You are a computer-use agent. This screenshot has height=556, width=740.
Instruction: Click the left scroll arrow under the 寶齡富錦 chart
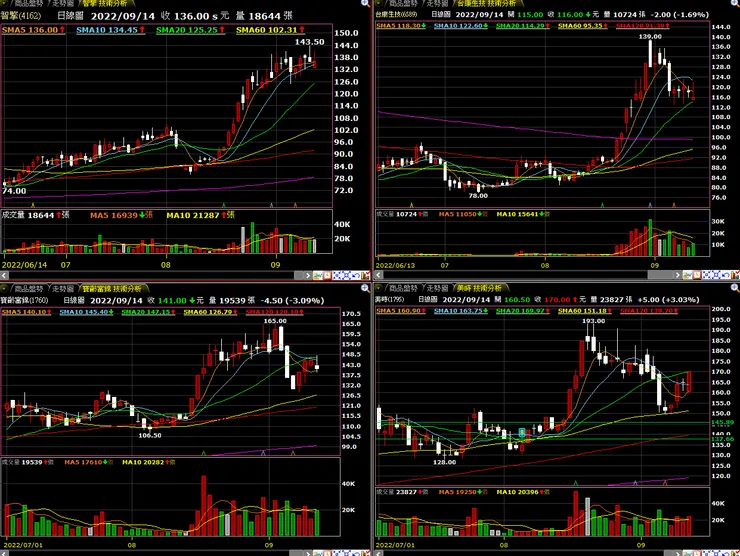(5, 553)
